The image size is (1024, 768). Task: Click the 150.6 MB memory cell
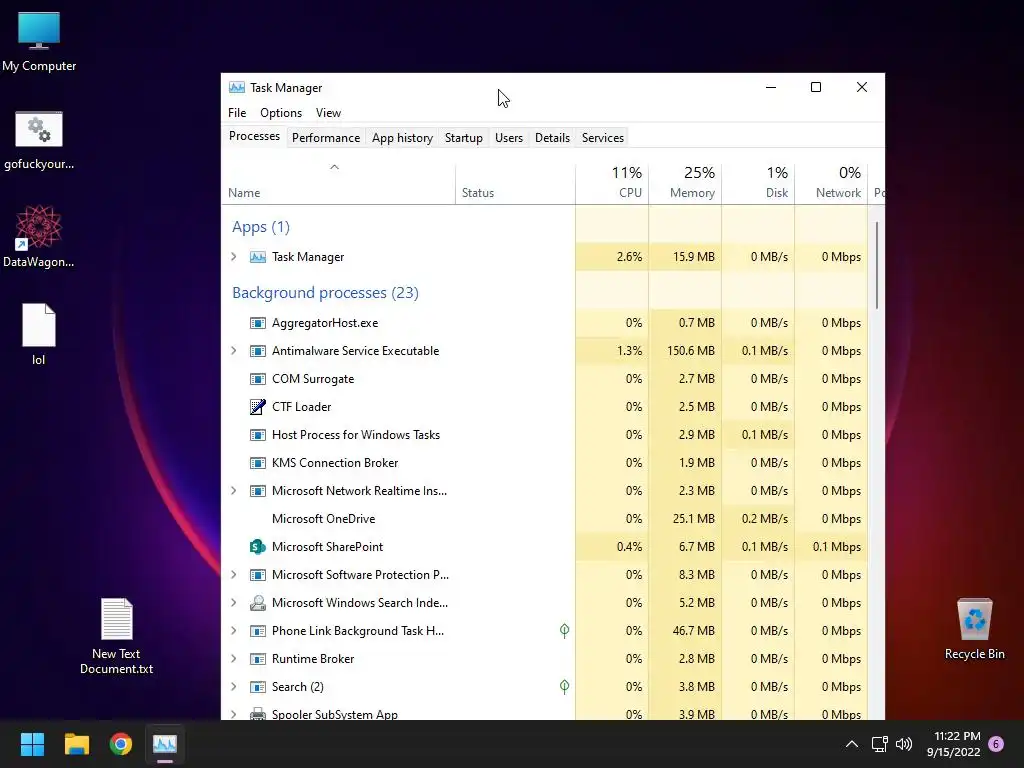685,351
